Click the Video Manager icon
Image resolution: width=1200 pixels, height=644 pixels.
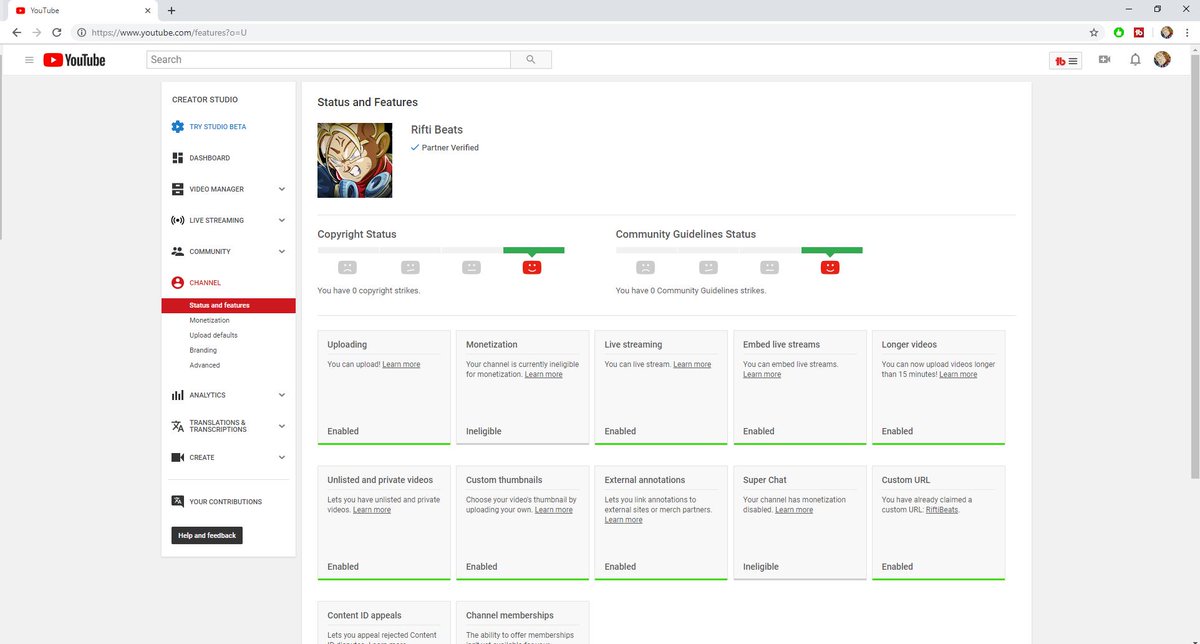(177, 189)
